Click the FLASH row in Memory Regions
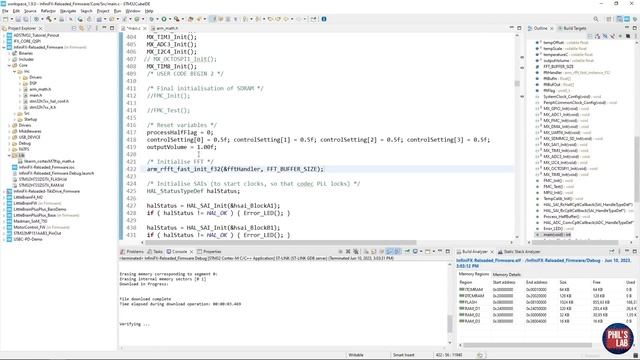This screenshot has width=640, height=360. (547, 302)
